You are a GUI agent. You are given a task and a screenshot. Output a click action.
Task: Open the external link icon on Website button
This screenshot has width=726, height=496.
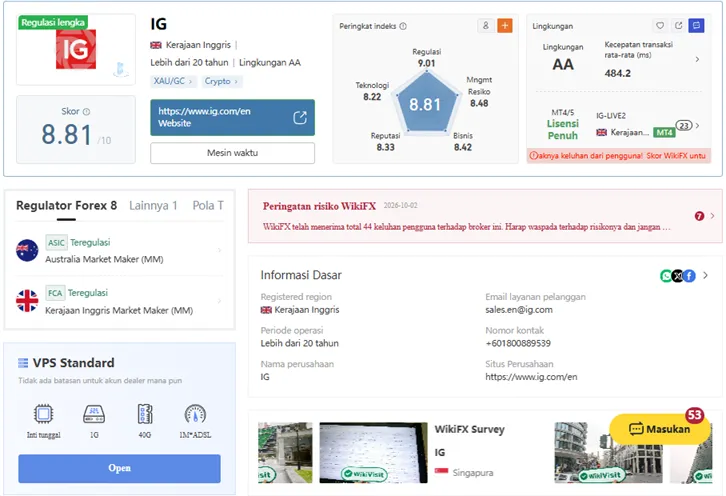[300, 118]
